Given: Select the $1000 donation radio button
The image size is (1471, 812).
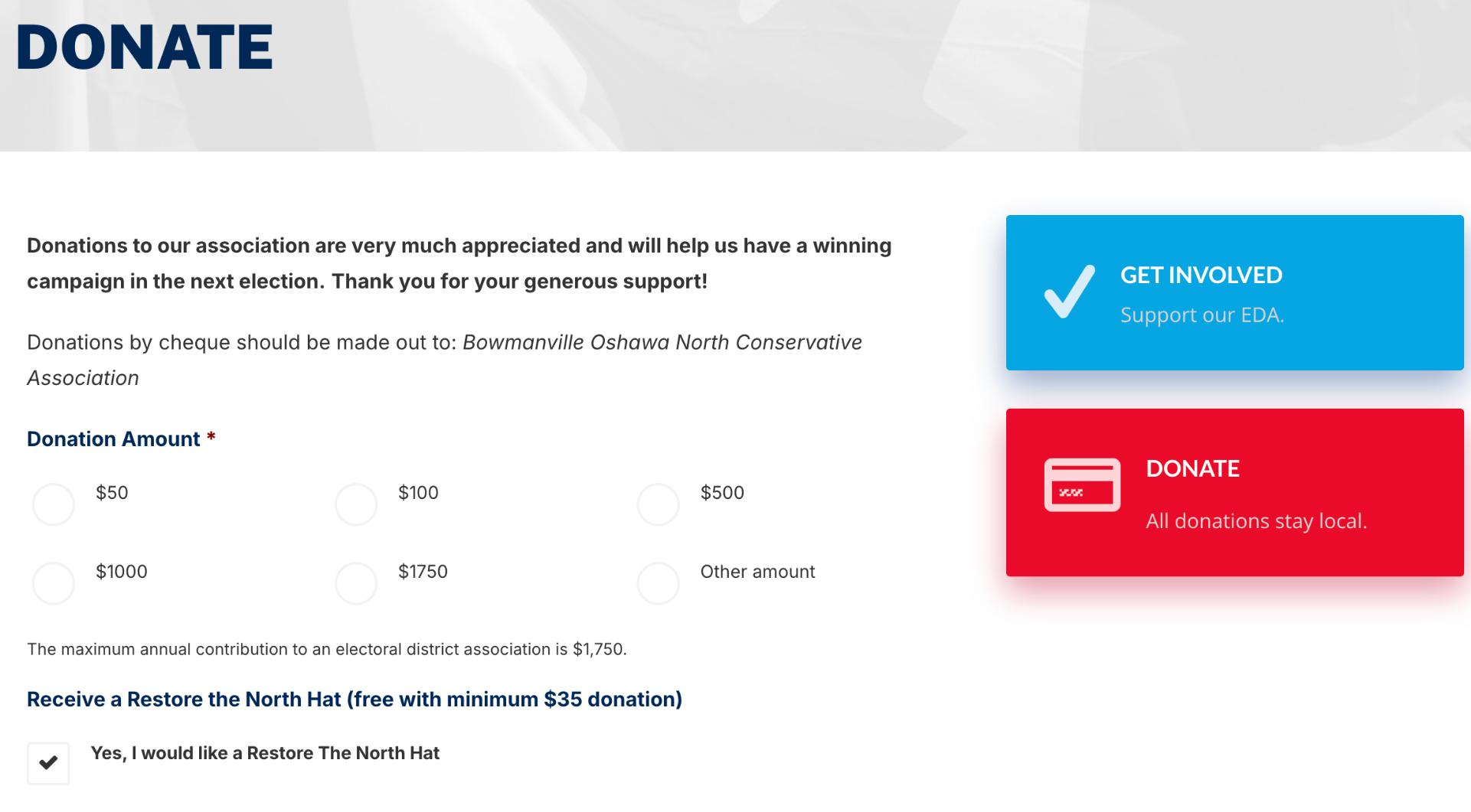Looking at the screenshot, I should pyautogui.click(x=54, y=583).
